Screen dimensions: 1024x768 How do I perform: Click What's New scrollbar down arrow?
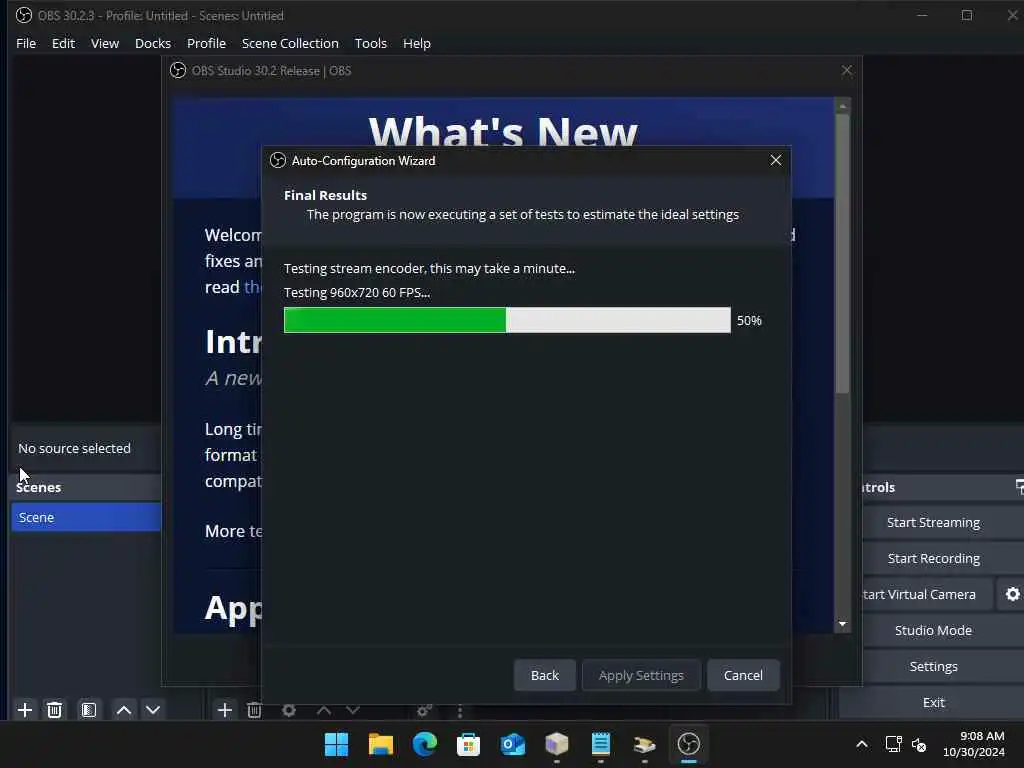pos(842,624)
